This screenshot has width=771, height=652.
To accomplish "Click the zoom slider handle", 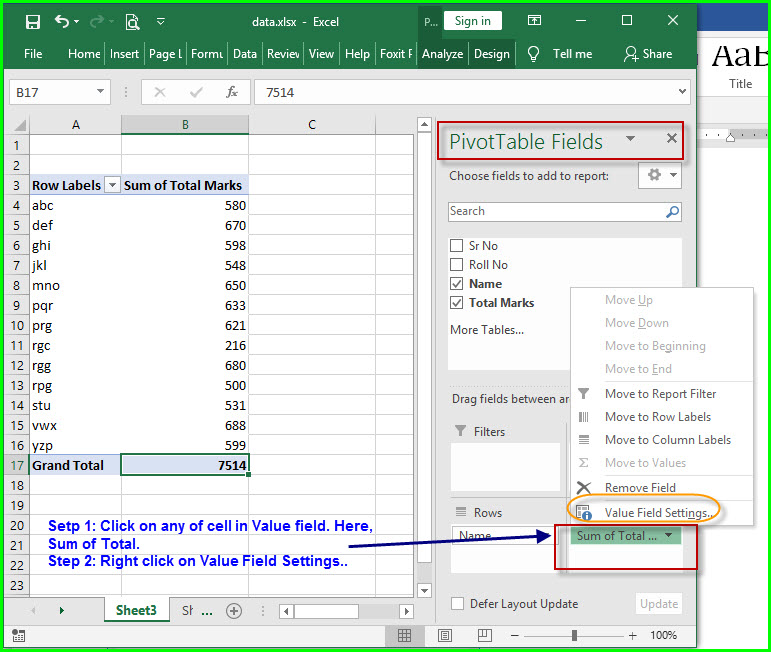I will 574,636.
